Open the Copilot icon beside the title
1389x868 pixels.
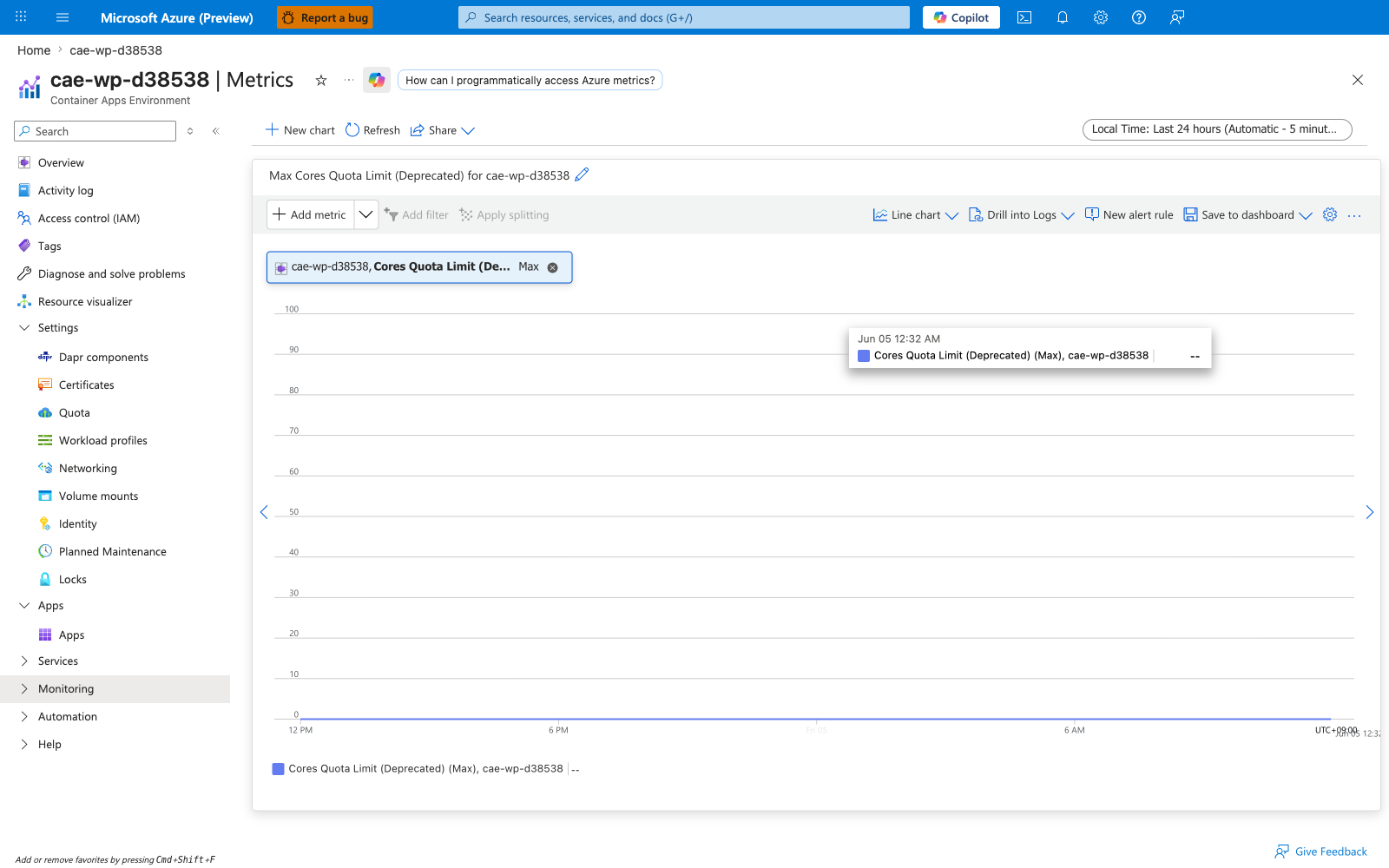coord(376,80)
